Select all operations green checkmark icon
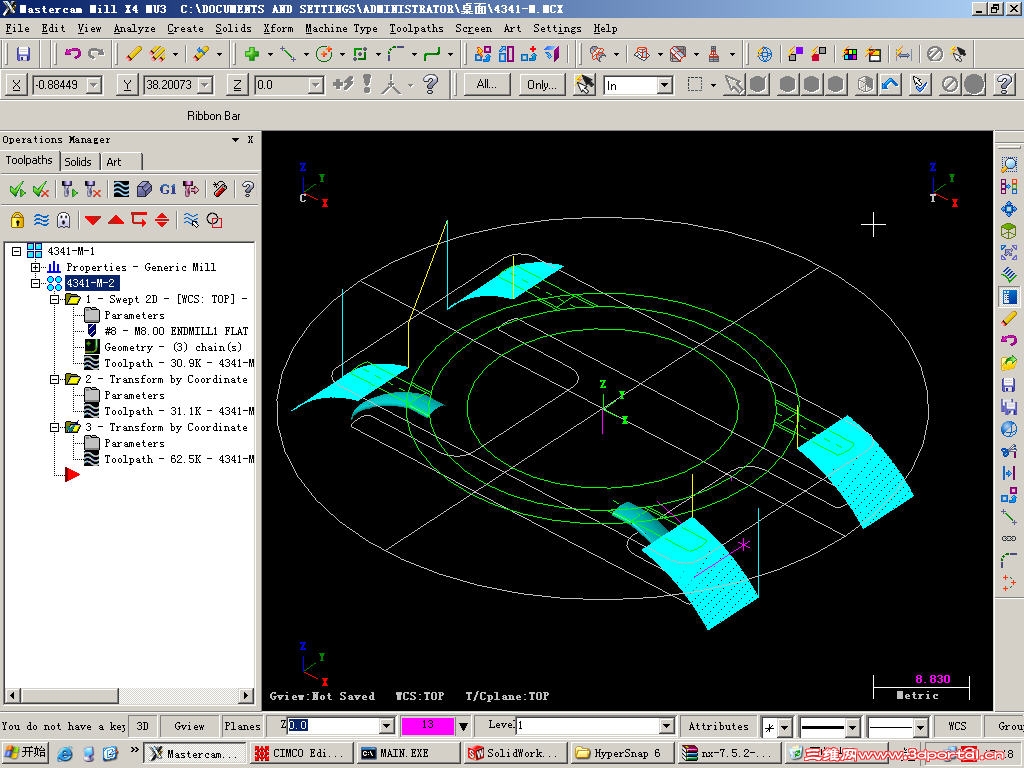This screenshot has height=768, width=1024. [17, 189]
